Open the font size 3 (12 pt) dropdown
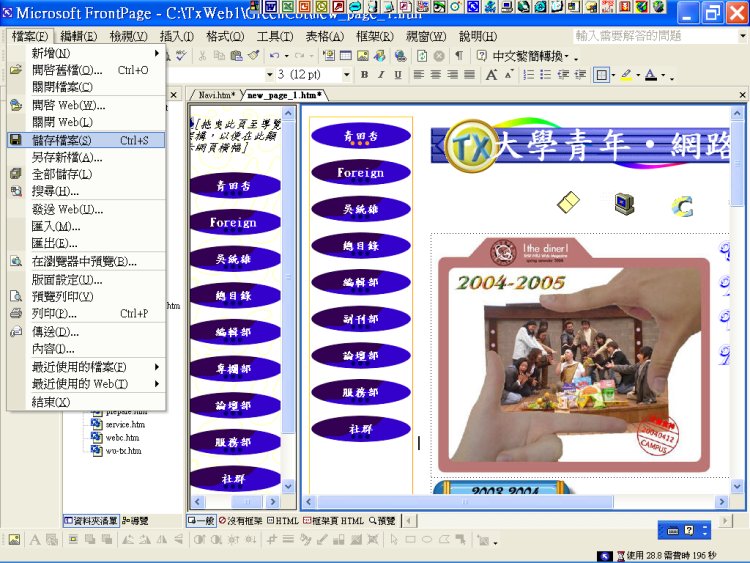The image size is (750, 563). pyautogui.click(x=346, y=75)
